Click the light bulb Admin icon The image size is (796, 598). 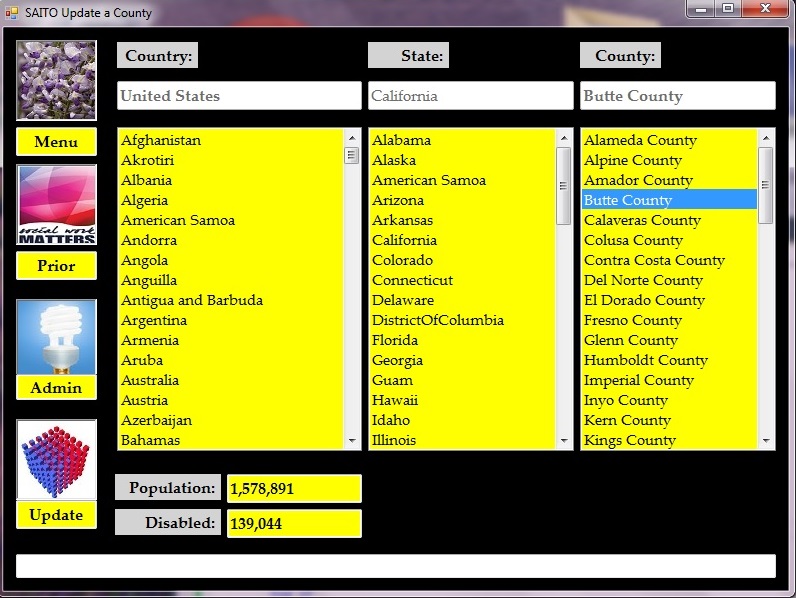click(x=56, y=337)
